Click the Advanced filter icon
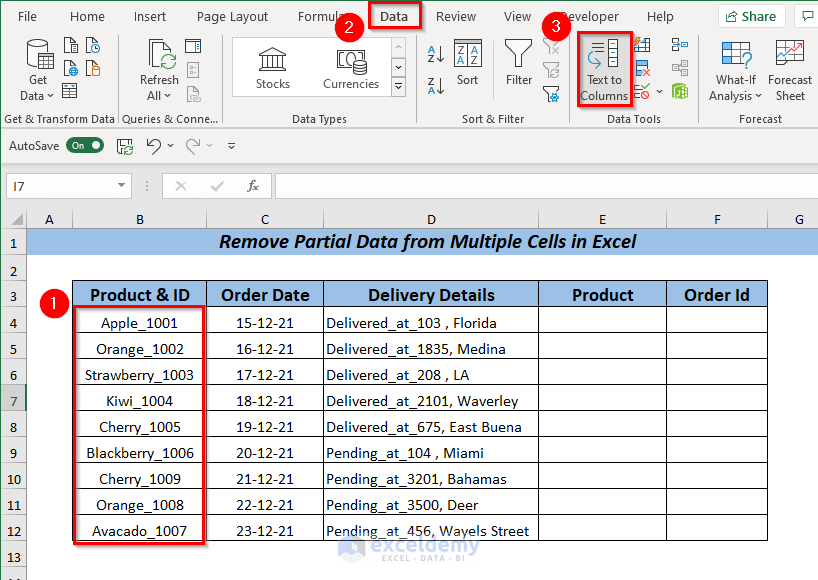This screenshot has height=580, width=818. [551, 94]
